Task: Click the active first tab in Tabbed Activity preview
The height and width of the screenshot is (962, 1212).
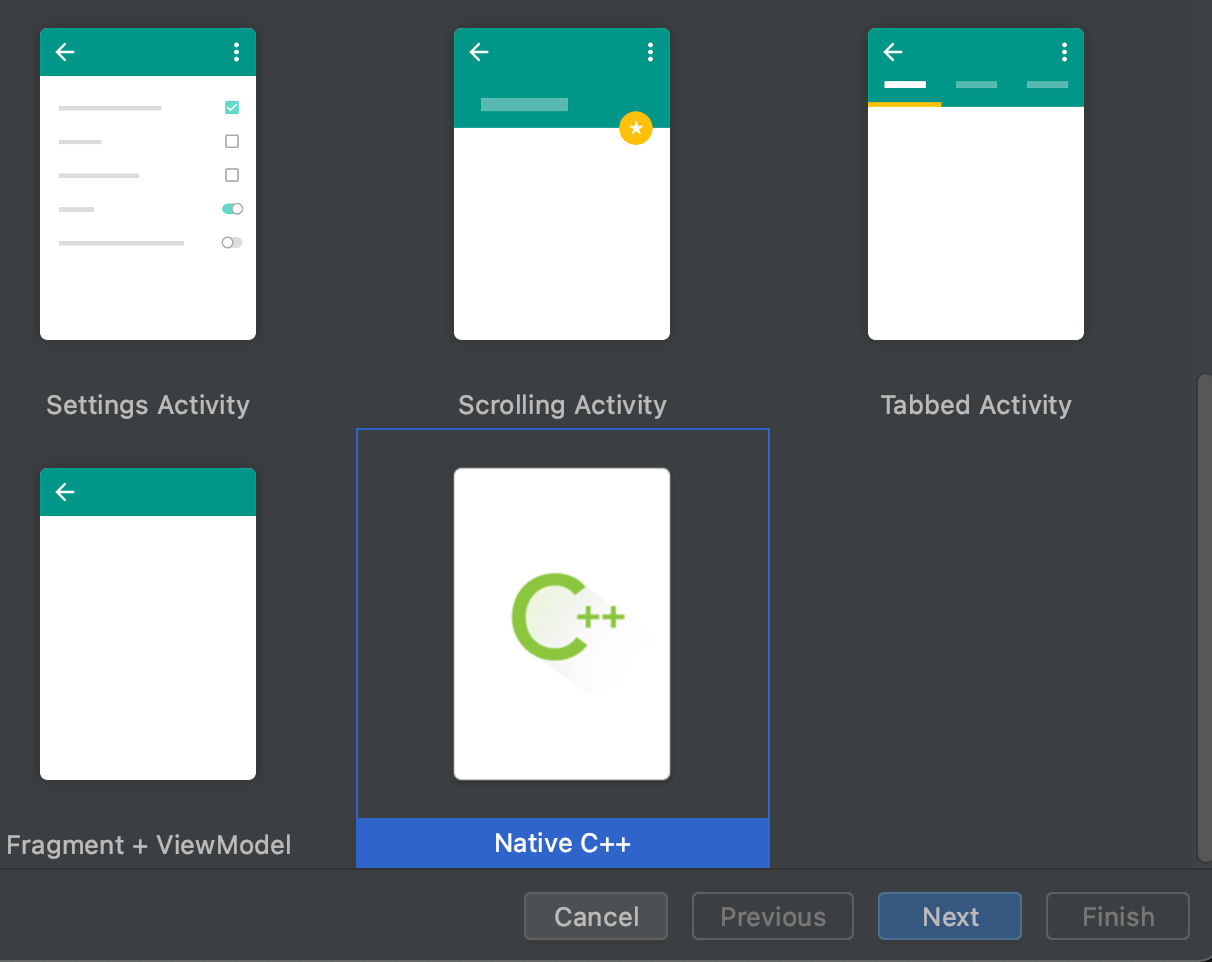Action: pyautogui.click(x=905, y=86)
